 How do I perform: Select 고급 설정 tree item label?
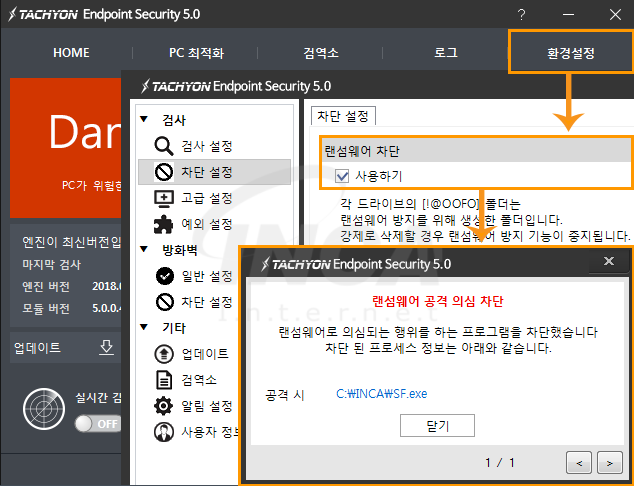click(207, 198)
